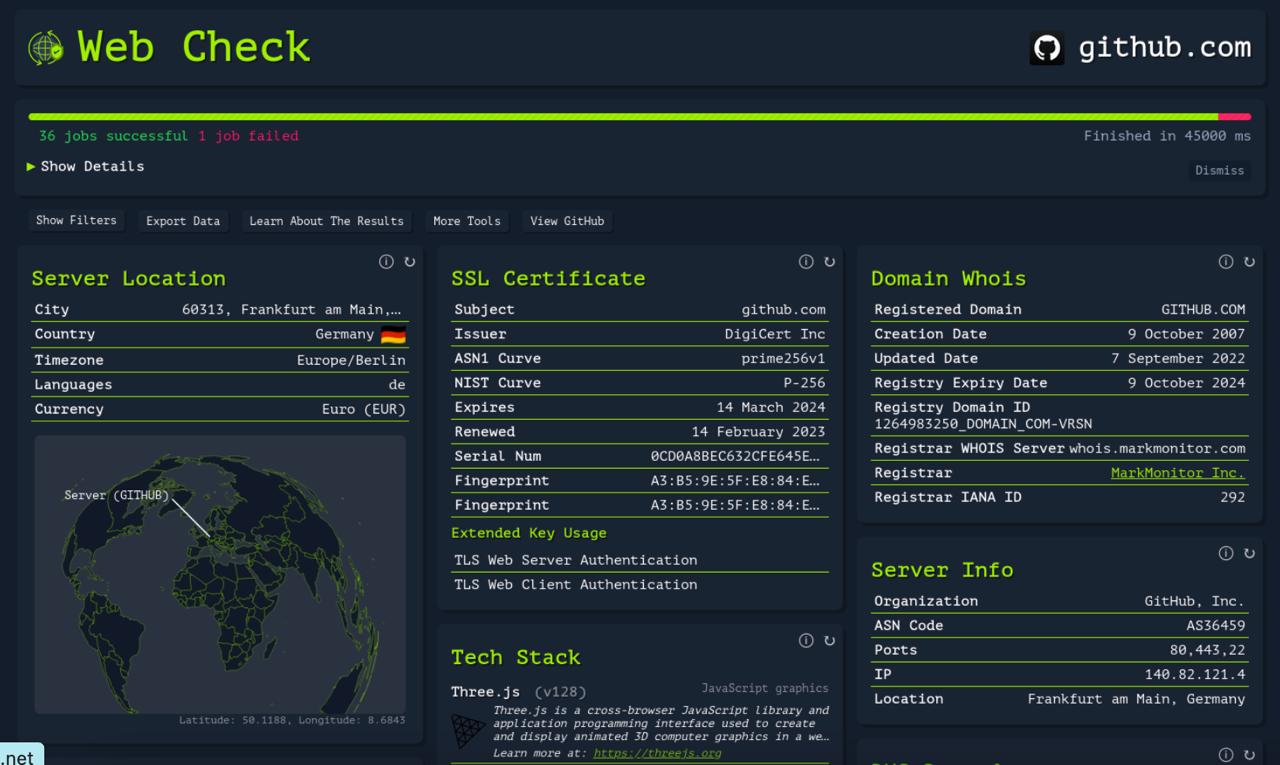Expand Show Details of job results
Screen dimensions: 1280x765
pyautogui.click(x=86, y=166)
